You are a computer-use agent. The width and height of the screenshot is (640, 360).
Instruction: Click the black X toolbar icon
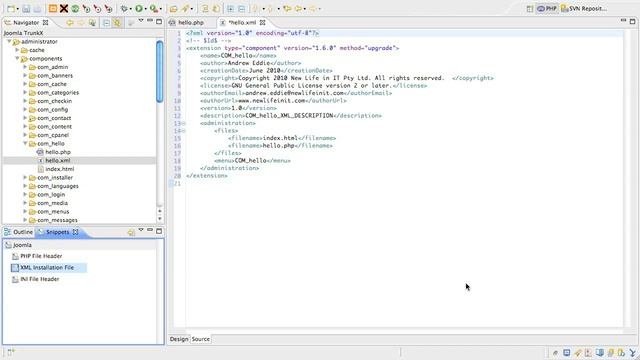pos(64,8)
